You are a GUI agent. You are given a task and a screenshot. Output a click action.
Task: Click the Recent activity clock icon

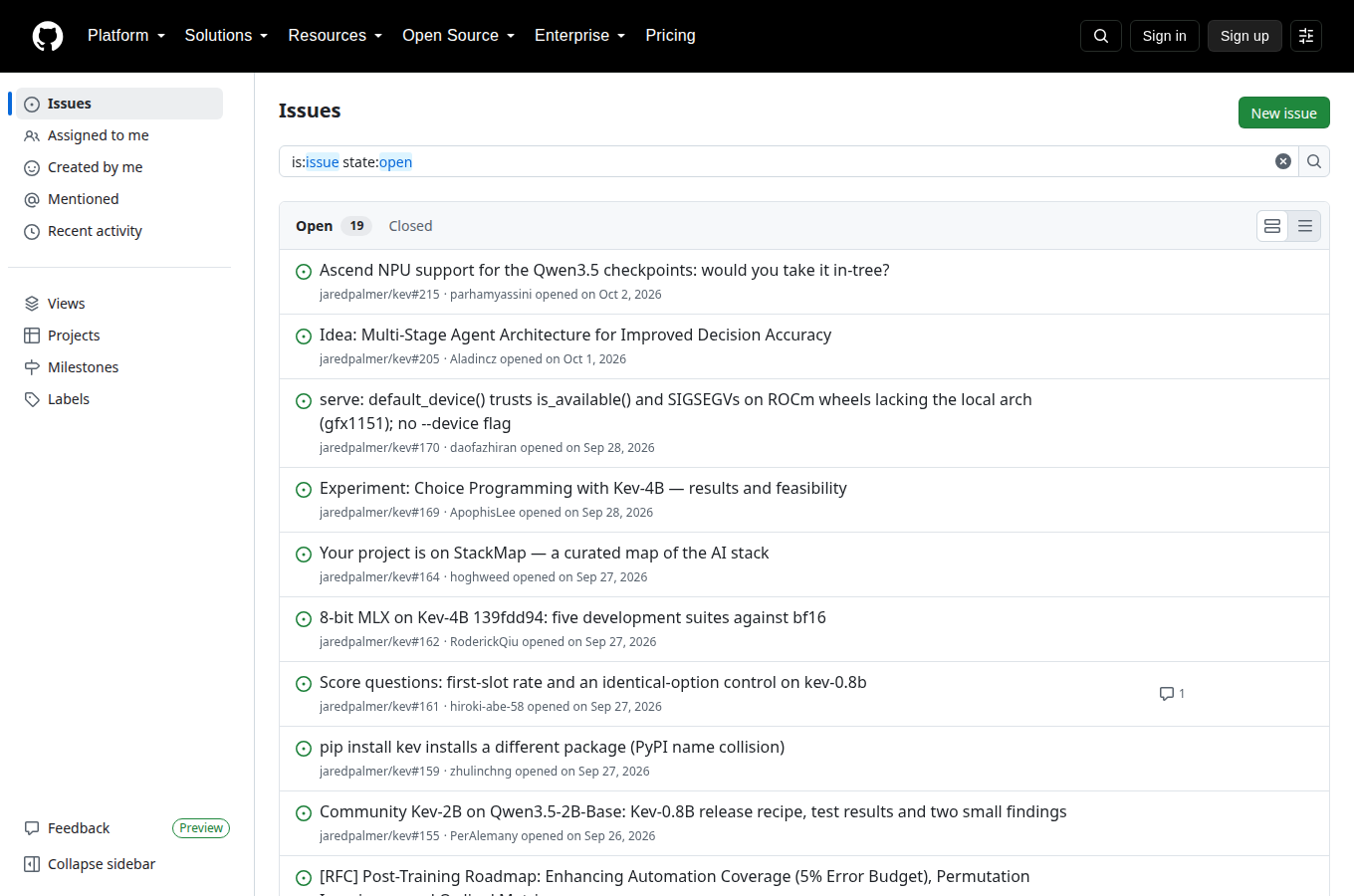(x=32, y=231)
